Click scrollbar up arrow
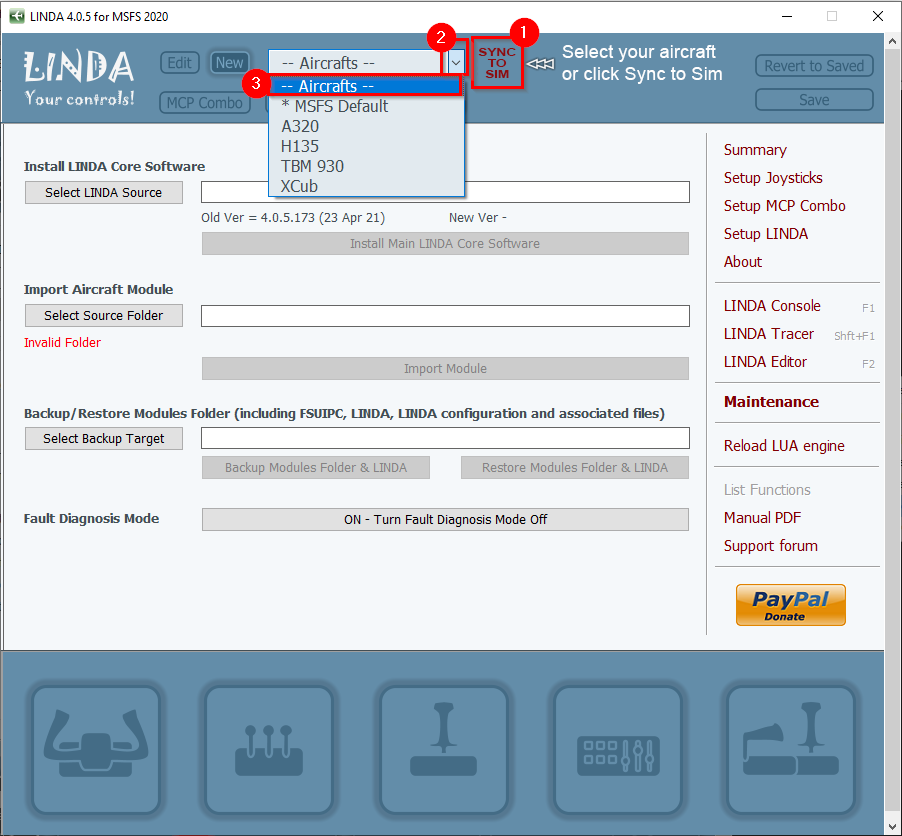The image size is (902, 836). [x=892, y=41]
